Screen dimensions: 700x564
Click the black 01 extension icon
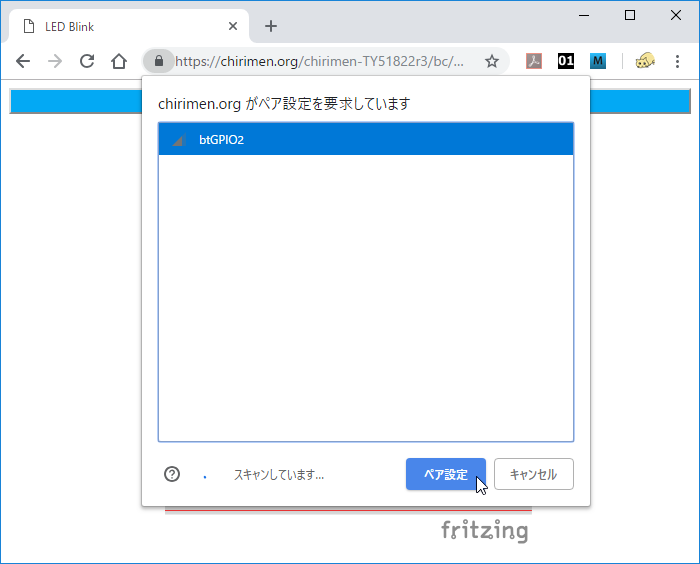pos(566,62)
